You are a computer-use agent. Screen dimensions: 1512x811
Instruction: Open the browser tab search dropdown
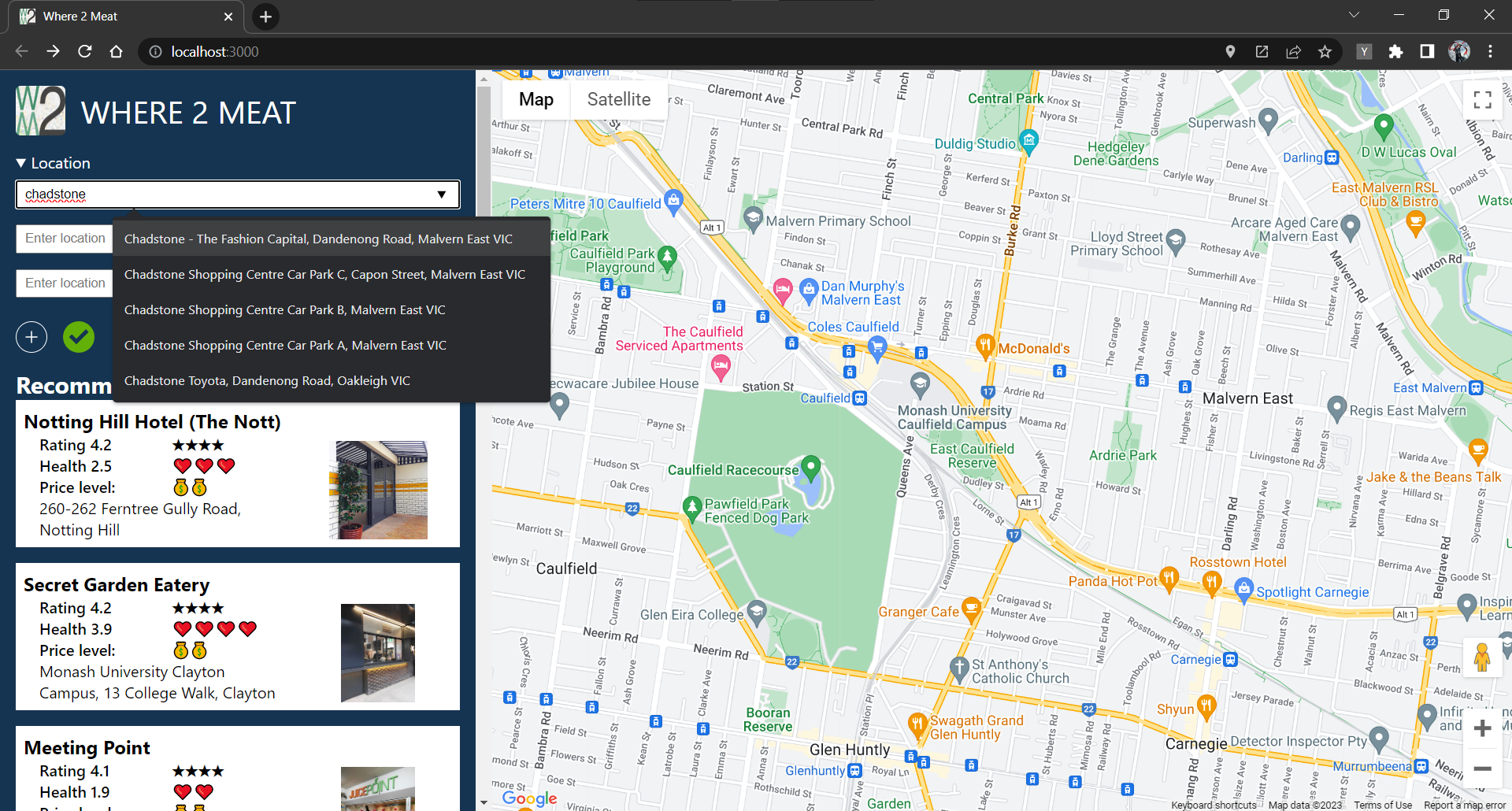click(x=1354, y=15)
